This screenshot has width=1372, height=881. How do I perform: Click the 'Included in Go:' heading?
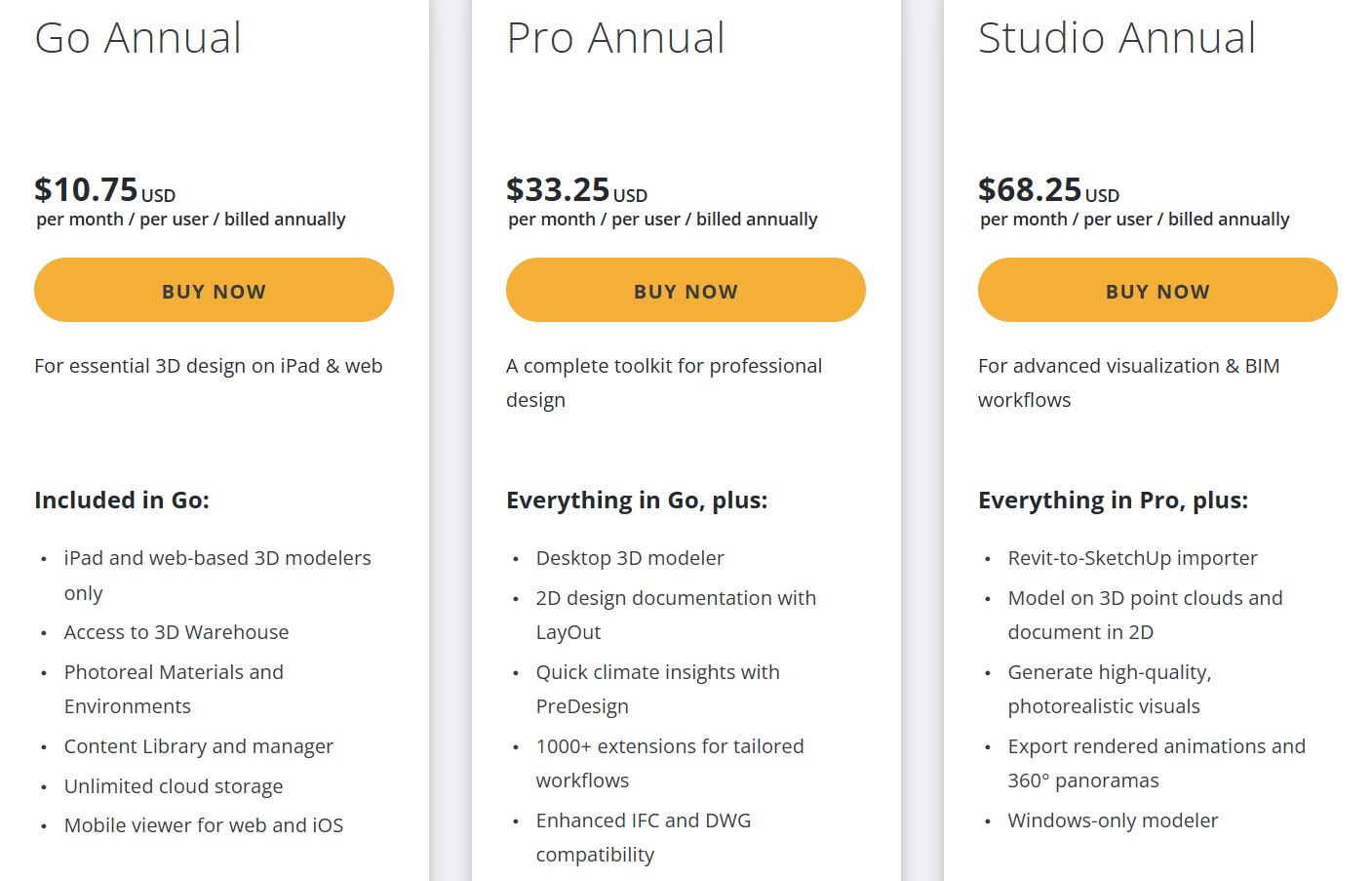(122, 501)
